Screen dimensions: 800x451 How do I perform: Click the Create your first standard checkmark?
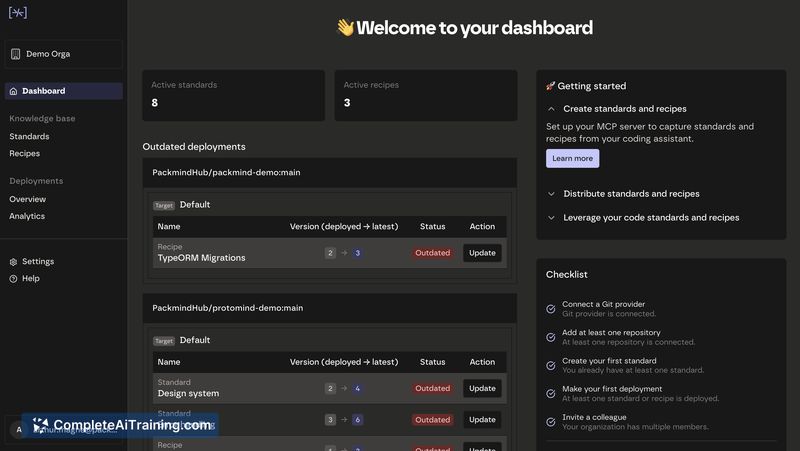tap(551, 365)
